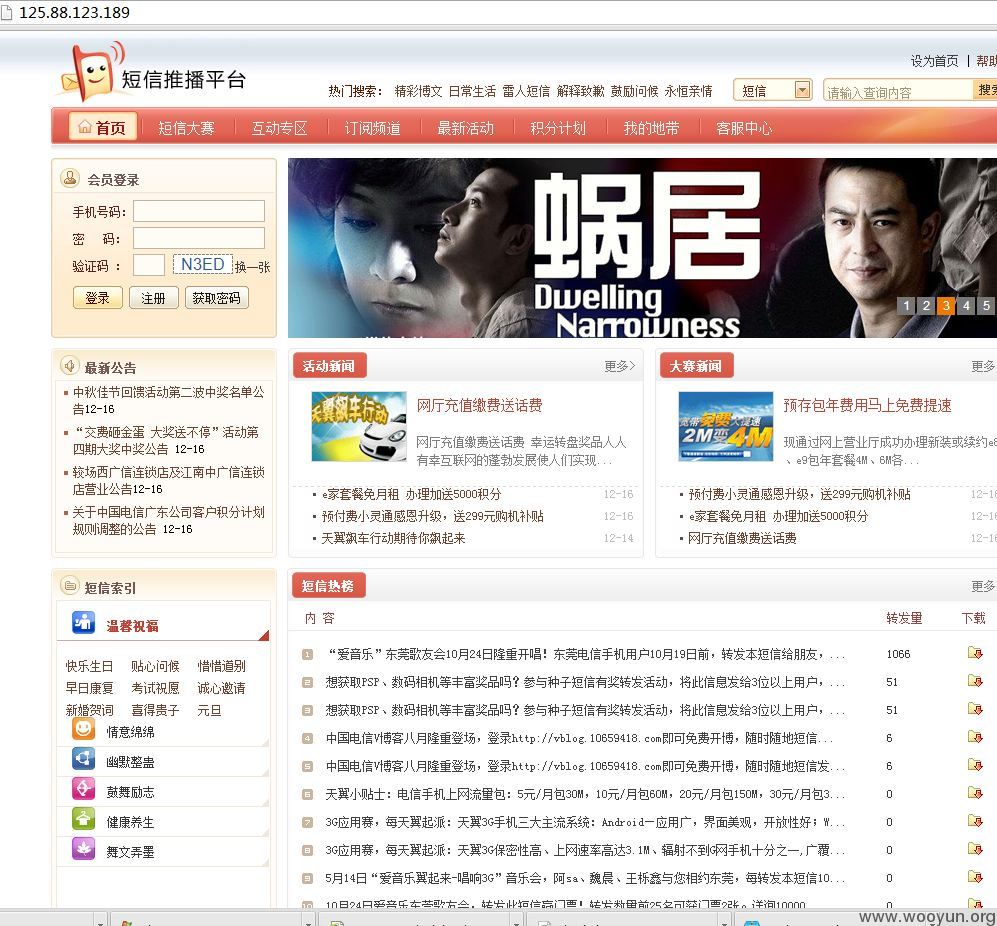The image size is (997, 926).
Task: Click 换一张 to refresh captcha
Action: point(252,267)
